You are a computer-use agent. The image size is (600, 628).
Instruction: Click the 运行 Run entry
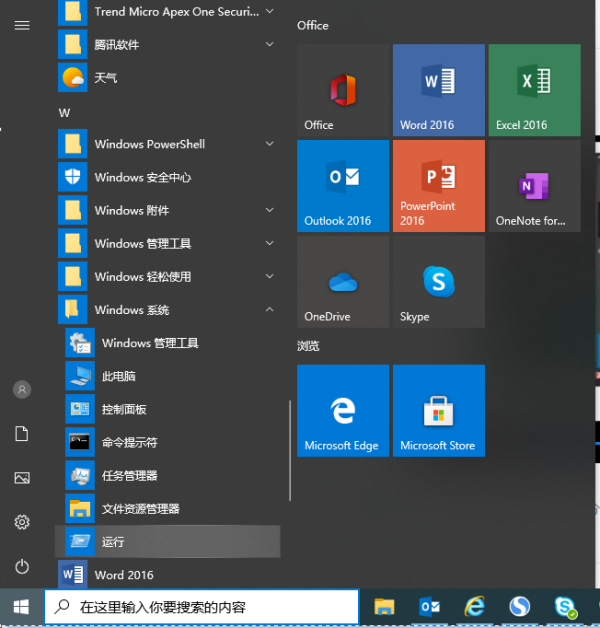[168, 541]
